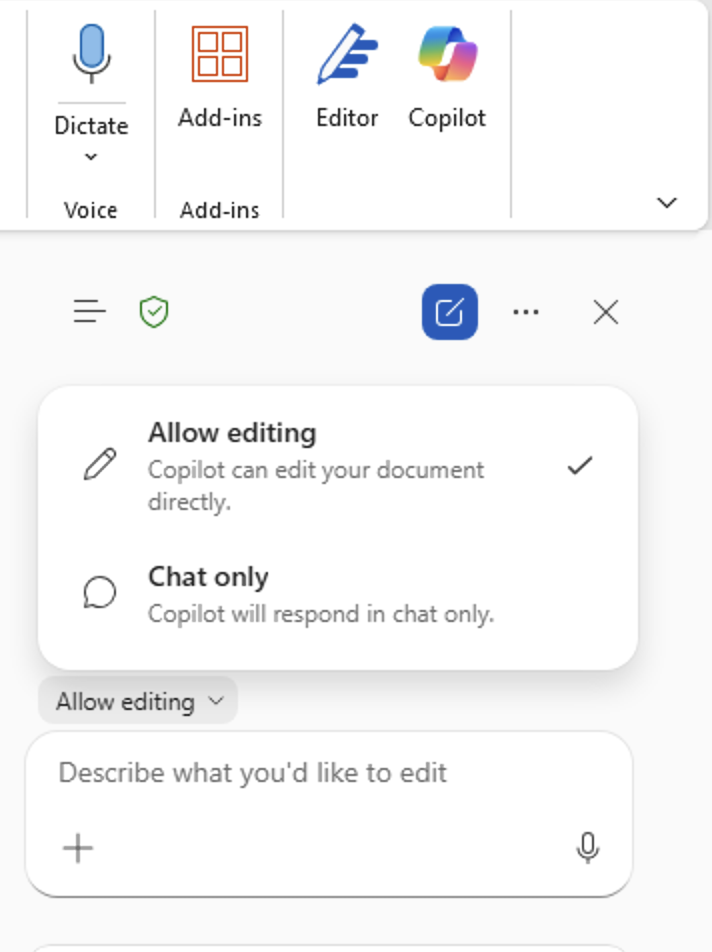Open the Add-ins grid icon
The height and width of the screenshot is (952, 712).
[220, 55]
